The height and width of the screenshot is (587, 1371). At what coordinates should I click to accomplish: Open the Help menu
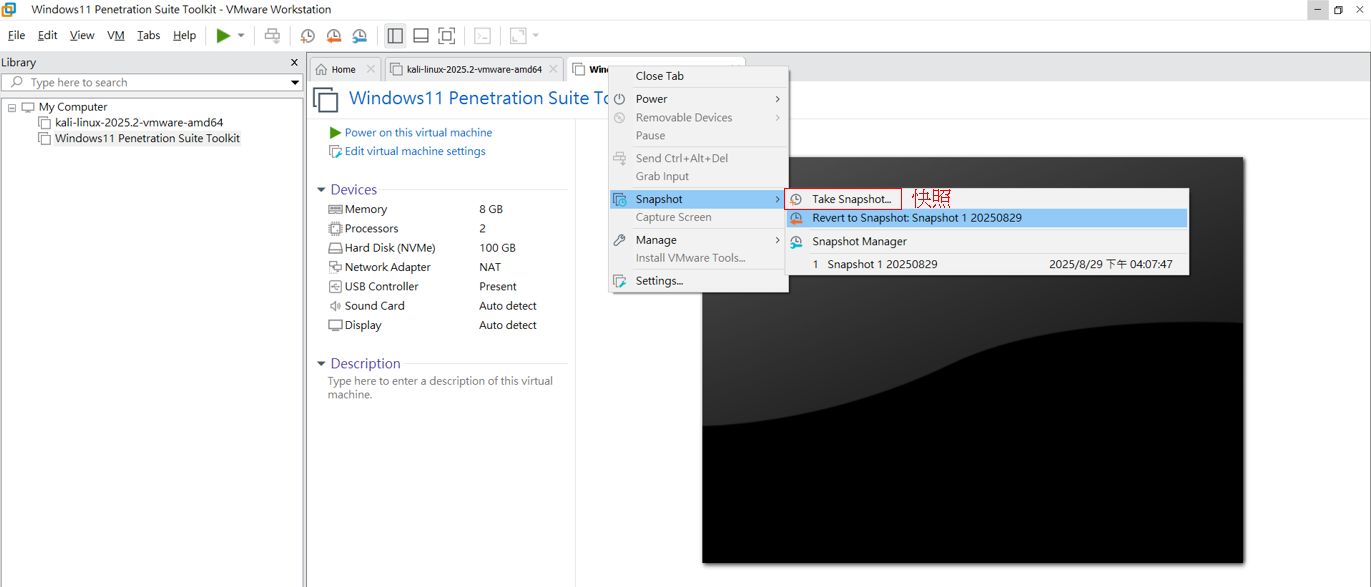(x=184, y=35)
